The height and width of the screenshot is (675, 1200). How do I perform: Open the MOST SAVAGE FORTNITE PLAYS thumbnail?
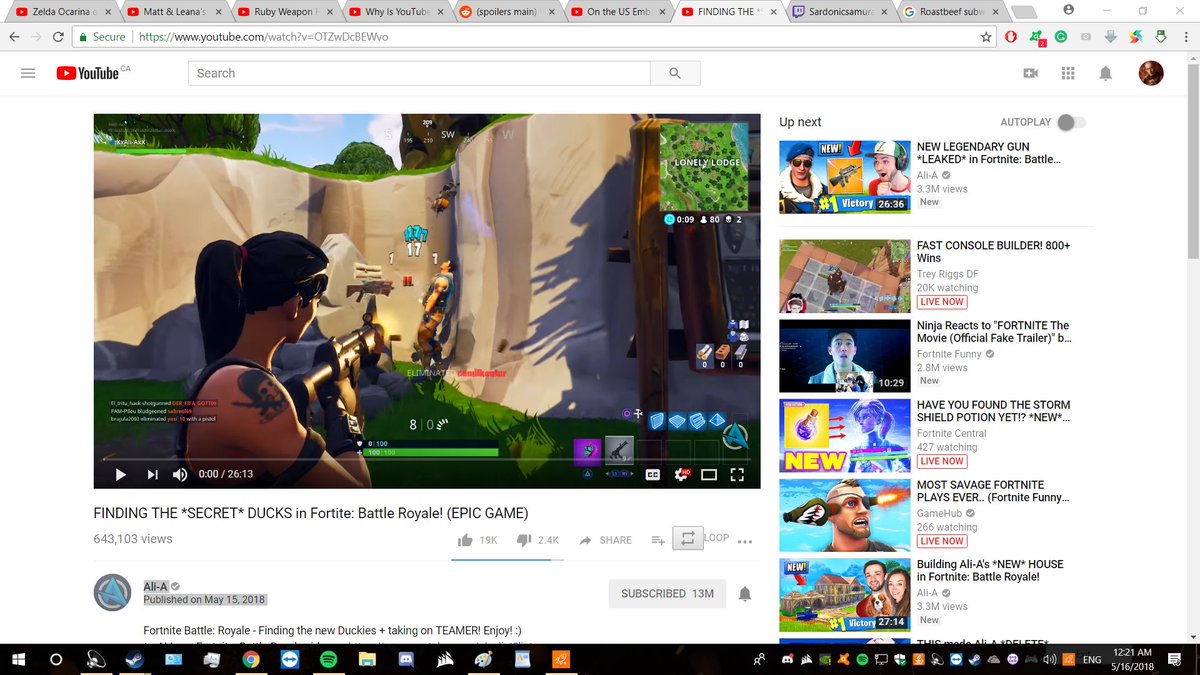845,515
